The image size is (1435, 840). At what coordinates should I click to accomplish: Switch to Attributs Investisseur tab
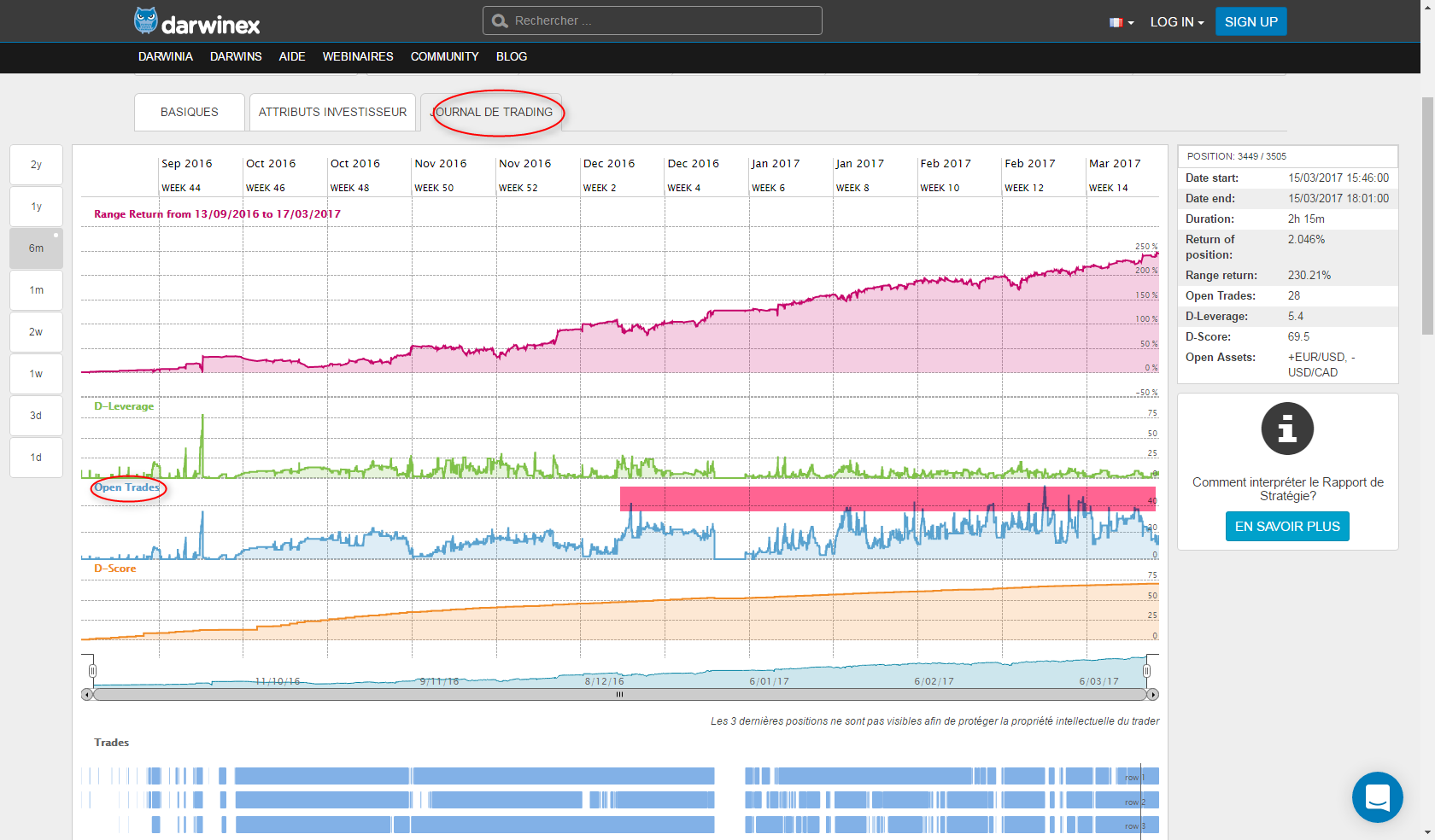[x=332, y=112]
